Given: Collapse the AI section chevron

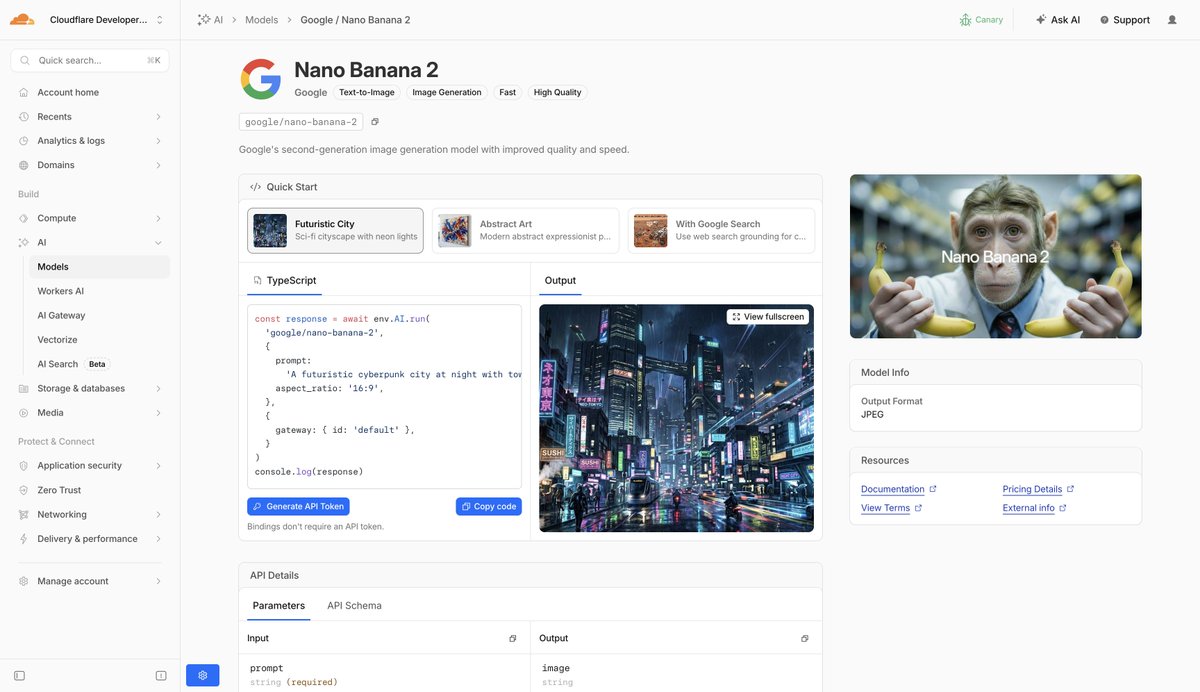Looking at the screenshot, I should (158, 242).
